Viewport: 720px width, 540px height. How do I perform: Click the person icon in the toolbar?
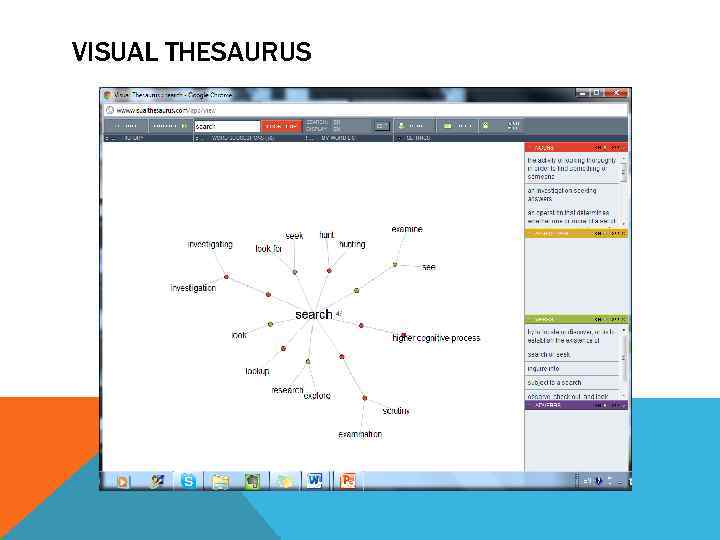tap(402, 125)
